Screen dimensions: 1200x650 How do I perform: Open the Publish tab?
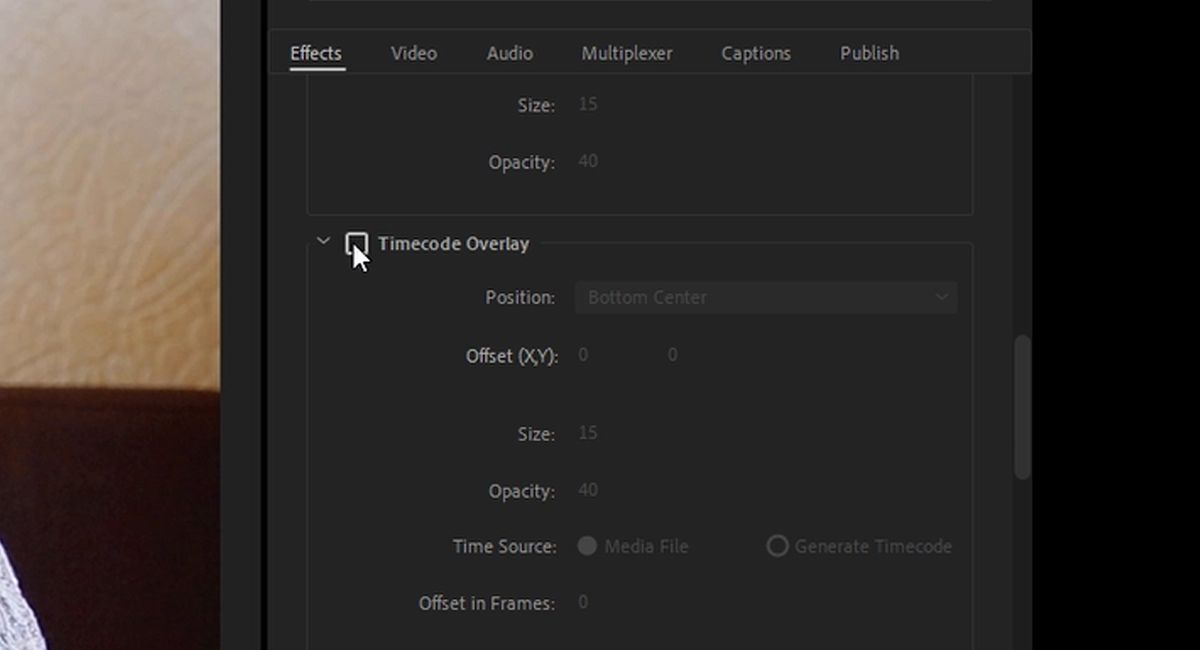click(869, 53)
